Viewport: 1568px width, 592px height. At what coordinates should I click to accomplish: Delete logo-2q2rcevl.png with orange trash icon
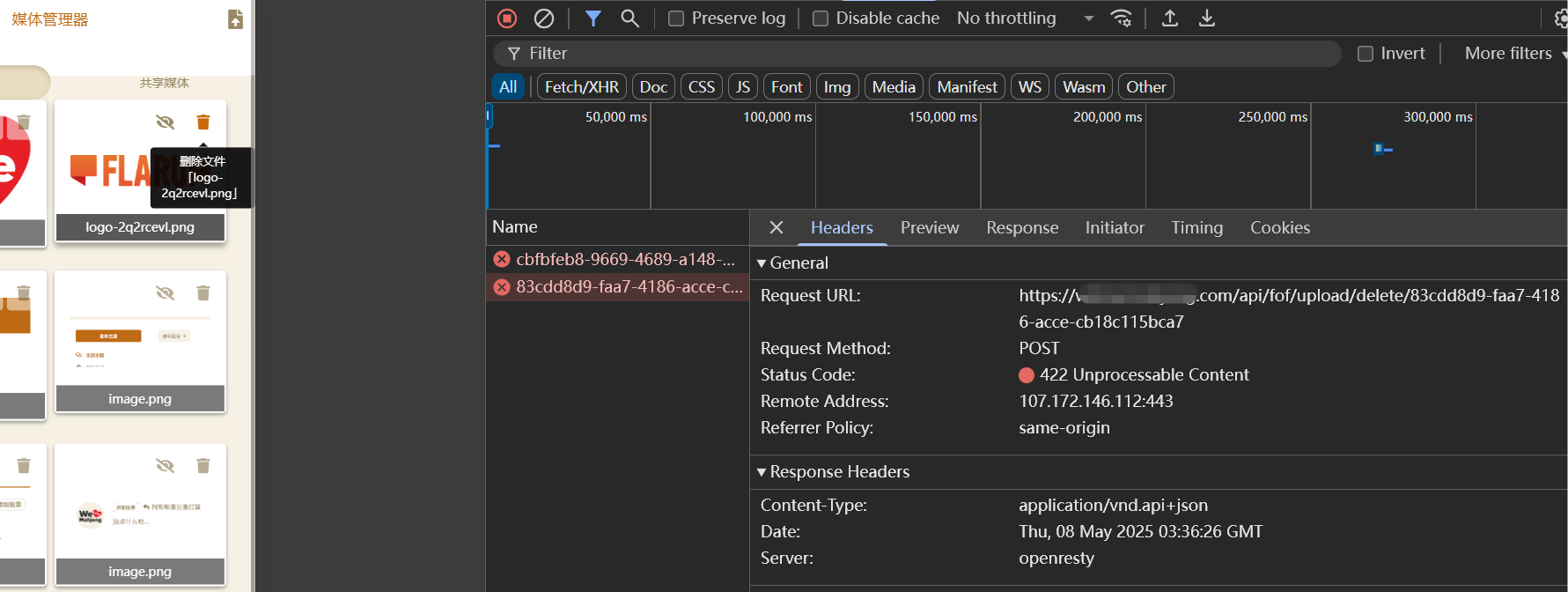point(203,122)
